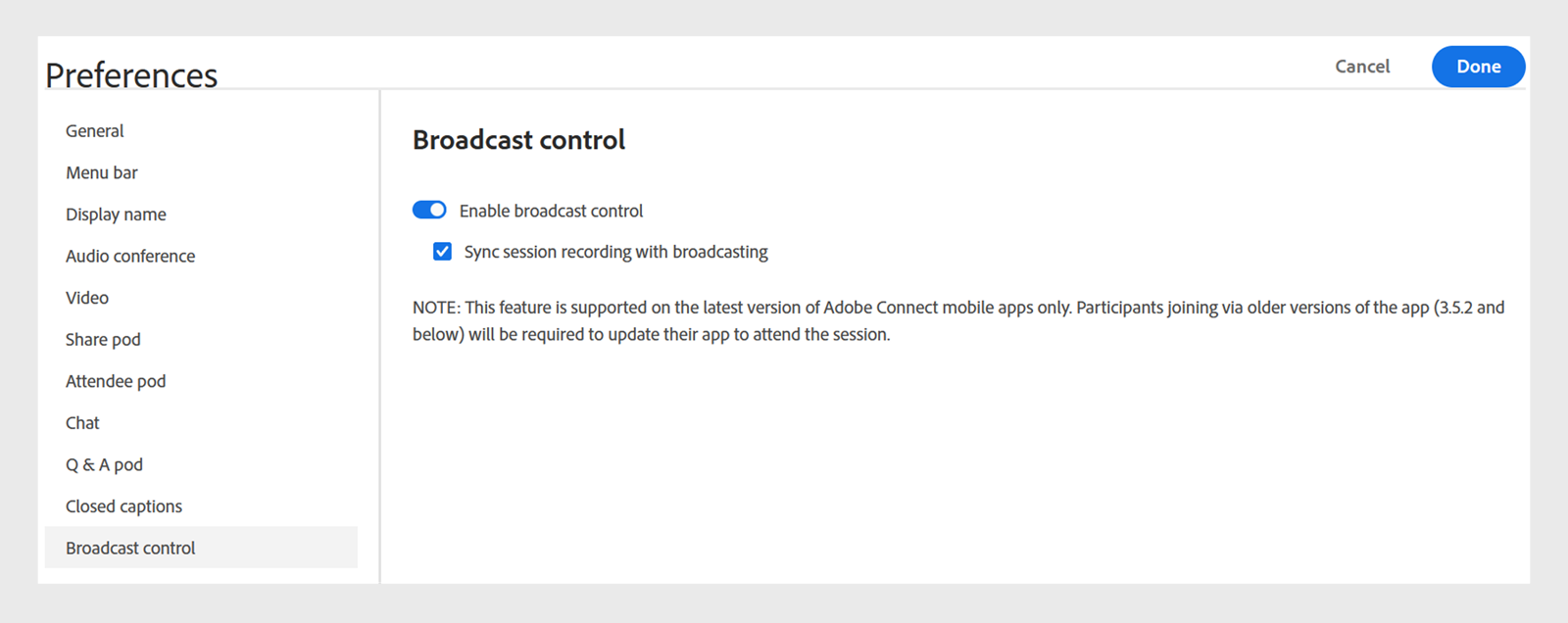Turn off the broadcast control toggle switch
Screen dimensions: 1568x623
pyautogui.click(x=429, y=211)
